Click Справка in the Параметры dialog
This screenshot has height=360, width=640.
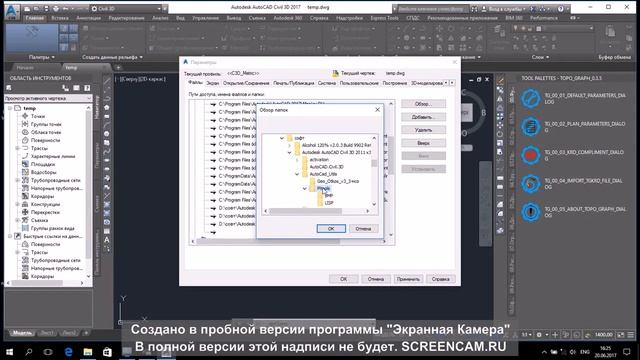point(440,279)
